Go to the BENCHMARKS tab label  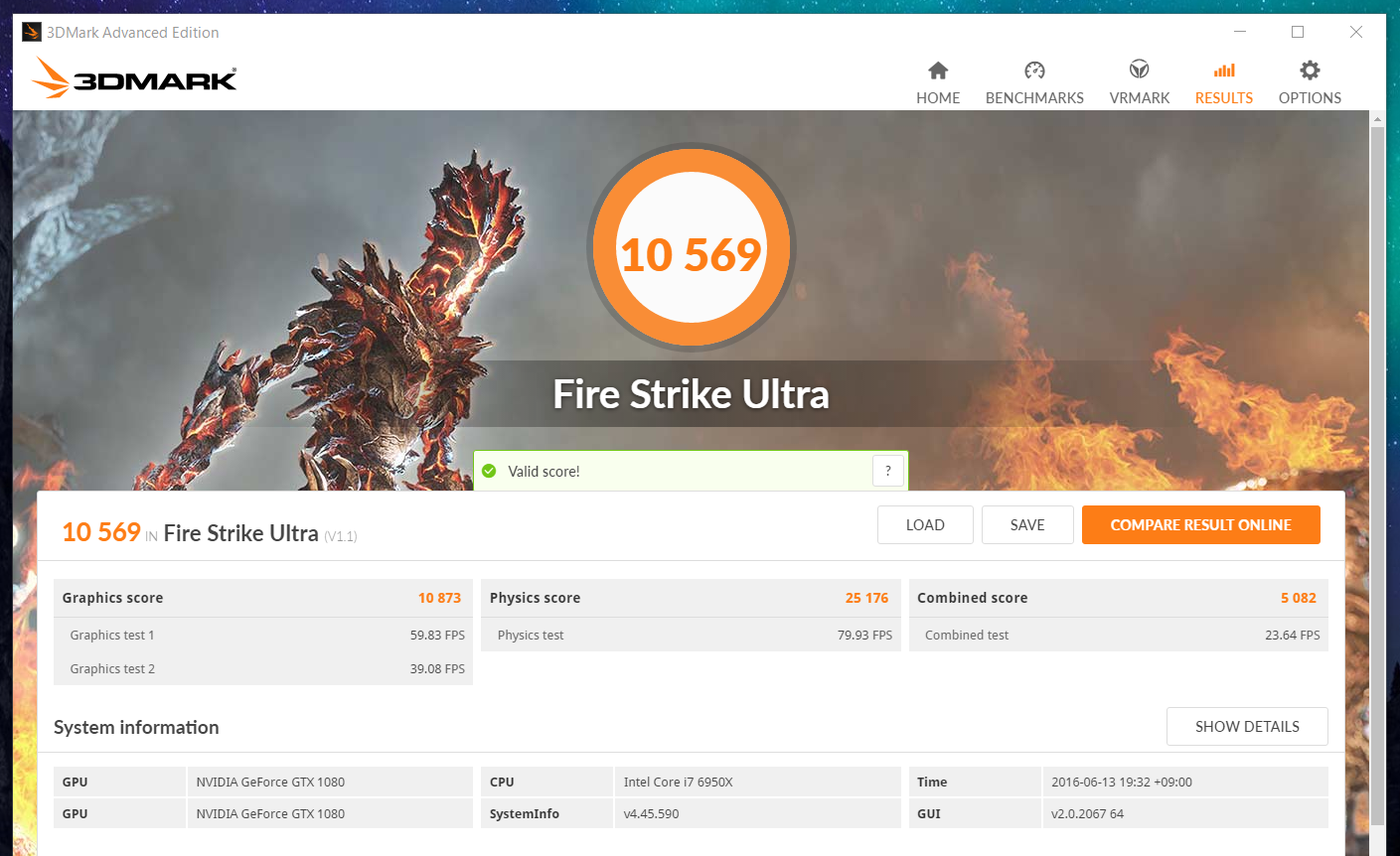point(1034,98)
